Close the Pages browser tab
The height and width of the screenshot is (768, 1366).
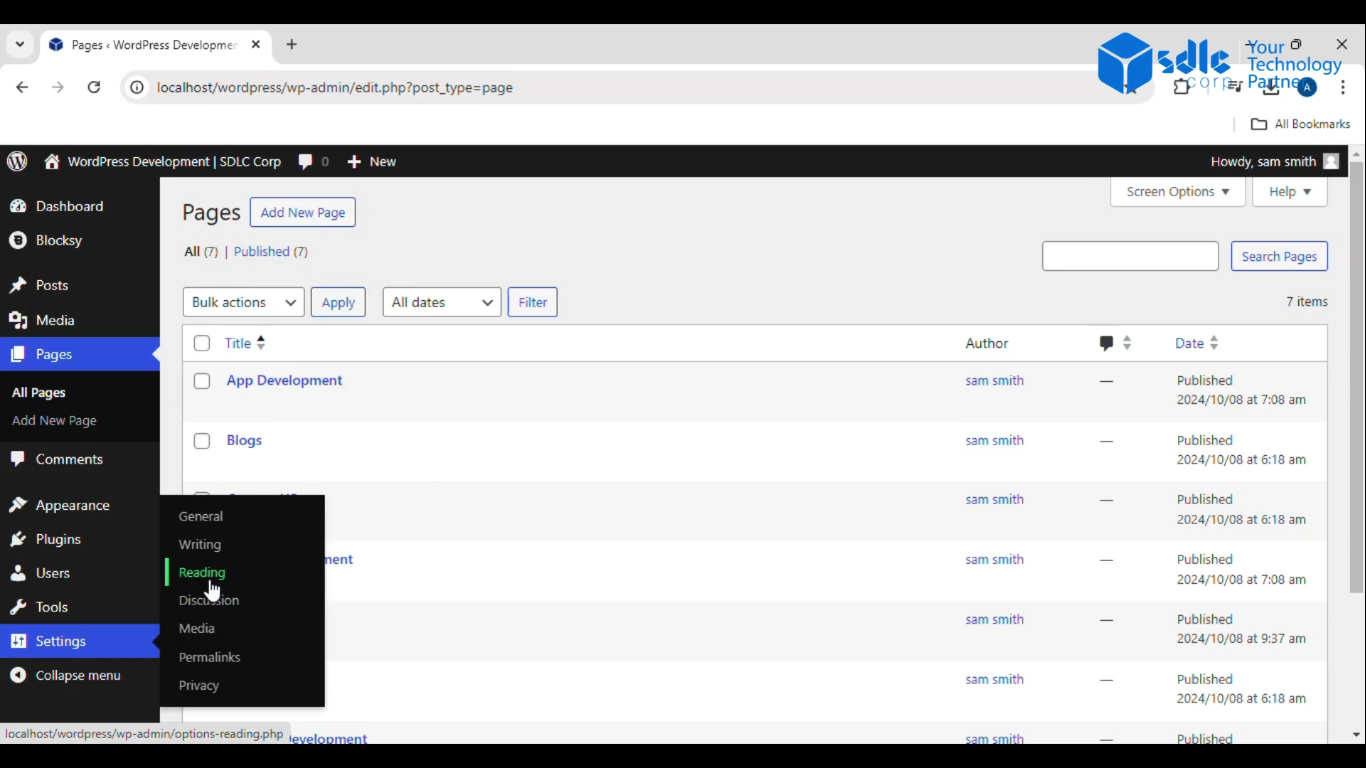[x=256, y=44]
